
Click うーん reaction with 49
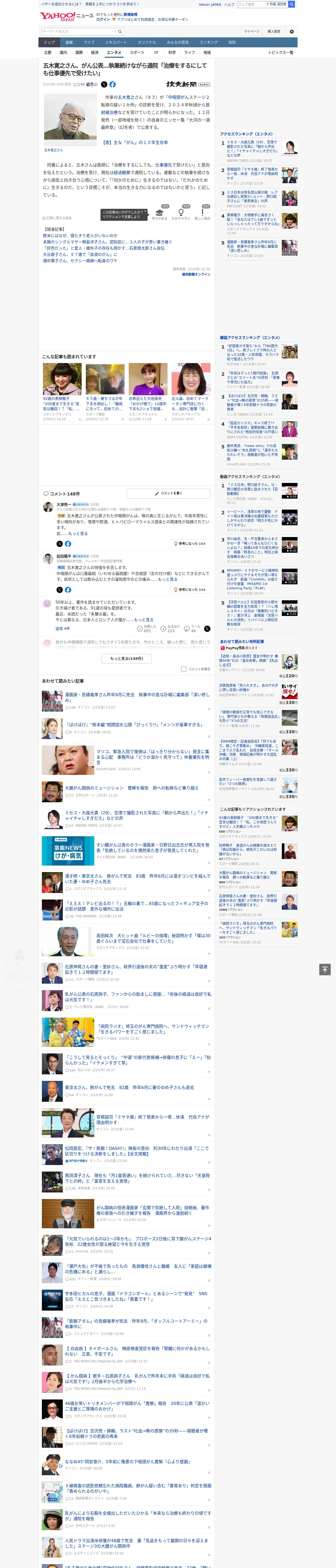point(193,628)
